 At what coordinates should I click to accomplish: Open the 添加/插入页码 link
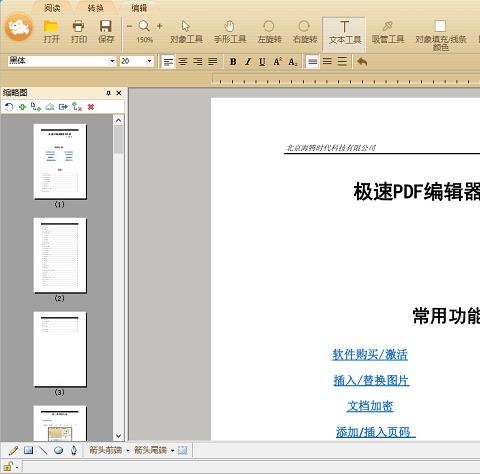click(375, 432)
